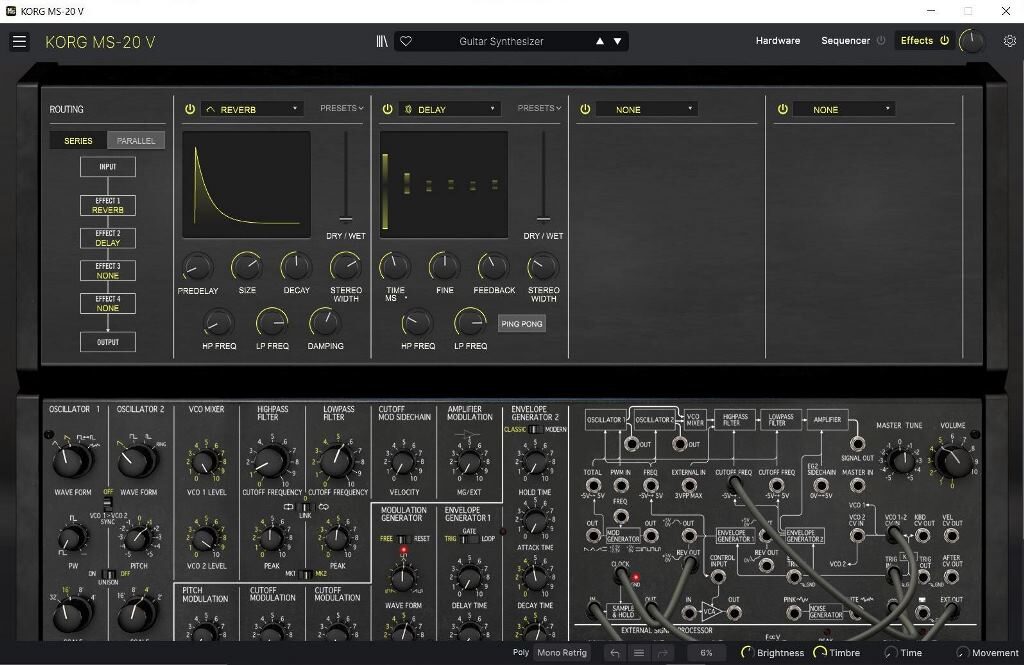Enable PING PONG delay button
This screenshot has width=1024, height=665.
(x=521, y=323)
